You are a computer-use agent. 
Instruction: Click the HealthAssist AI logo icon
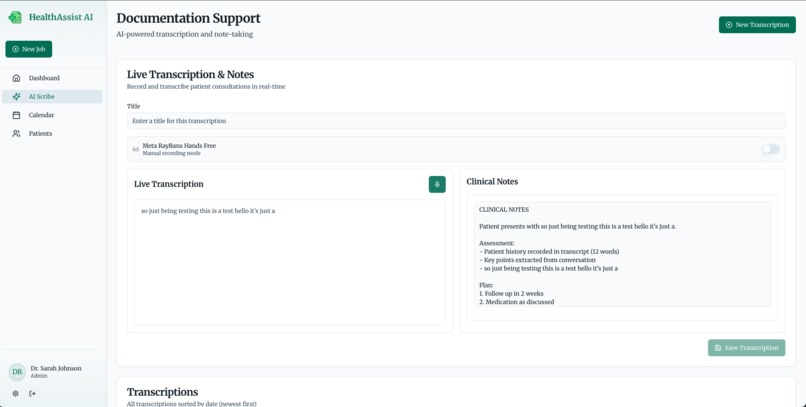click(x=15, y=17)
